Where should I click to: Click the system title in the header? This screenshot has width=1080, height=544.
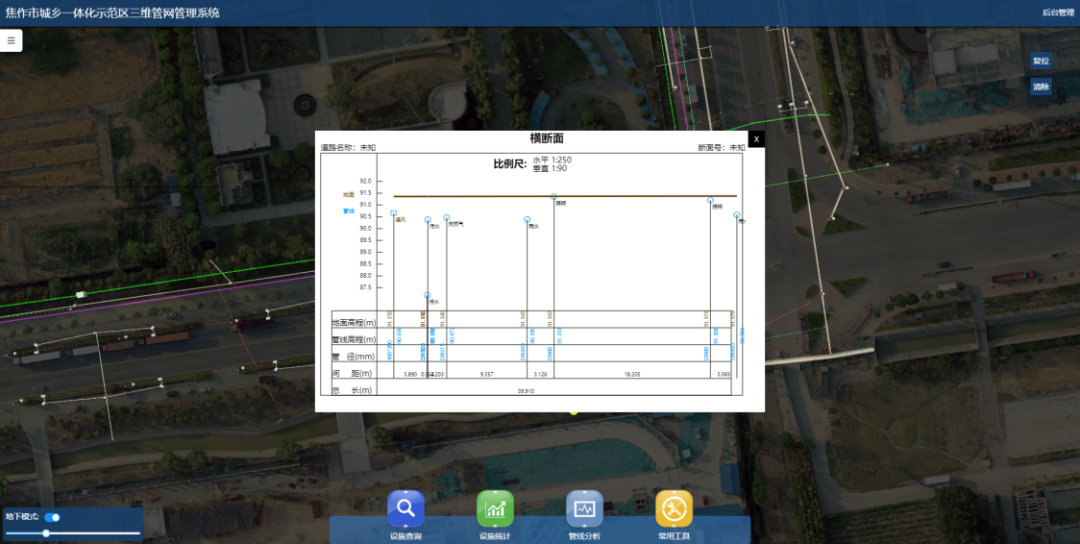[x=112, y=13]
